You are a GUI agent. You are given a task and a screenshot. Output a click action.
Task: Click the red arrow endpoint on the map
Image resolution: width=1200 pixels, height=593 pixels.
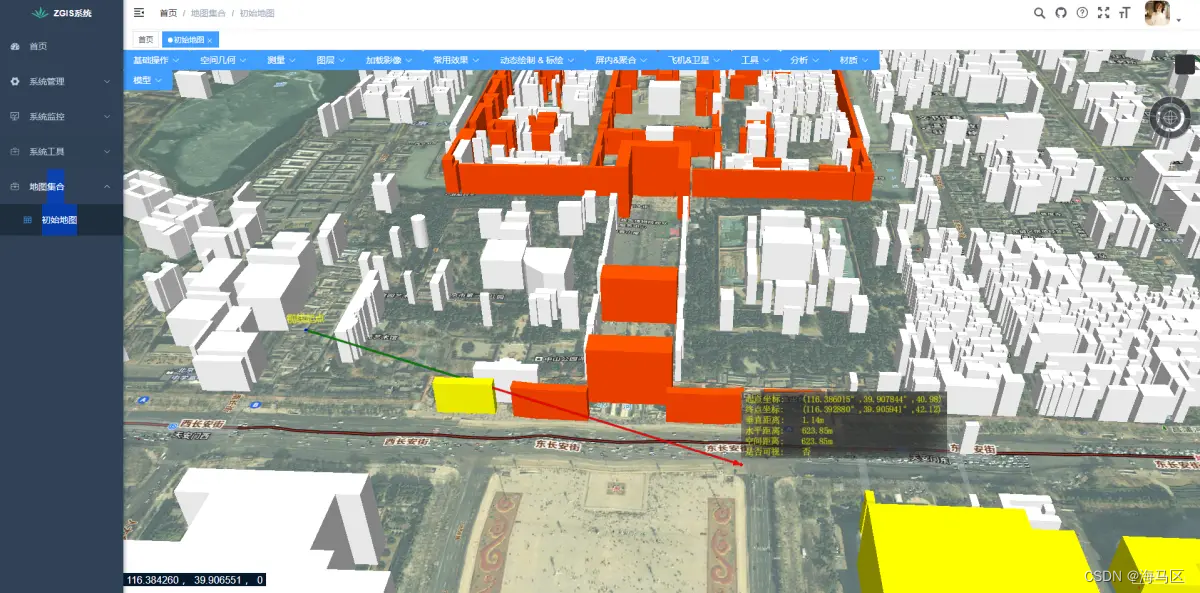pyautogui.click(x=740, y=463)
